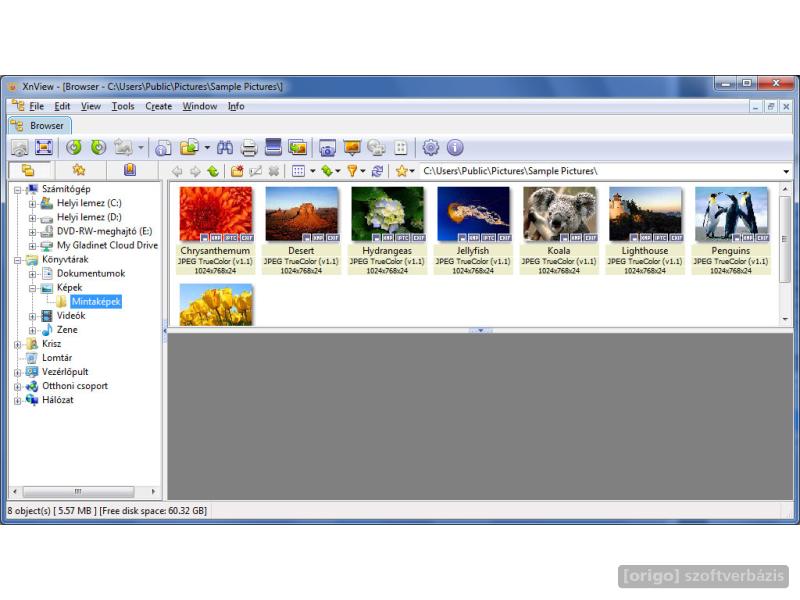
Task: Expand the Videók tree node
Action: [32, 316]
